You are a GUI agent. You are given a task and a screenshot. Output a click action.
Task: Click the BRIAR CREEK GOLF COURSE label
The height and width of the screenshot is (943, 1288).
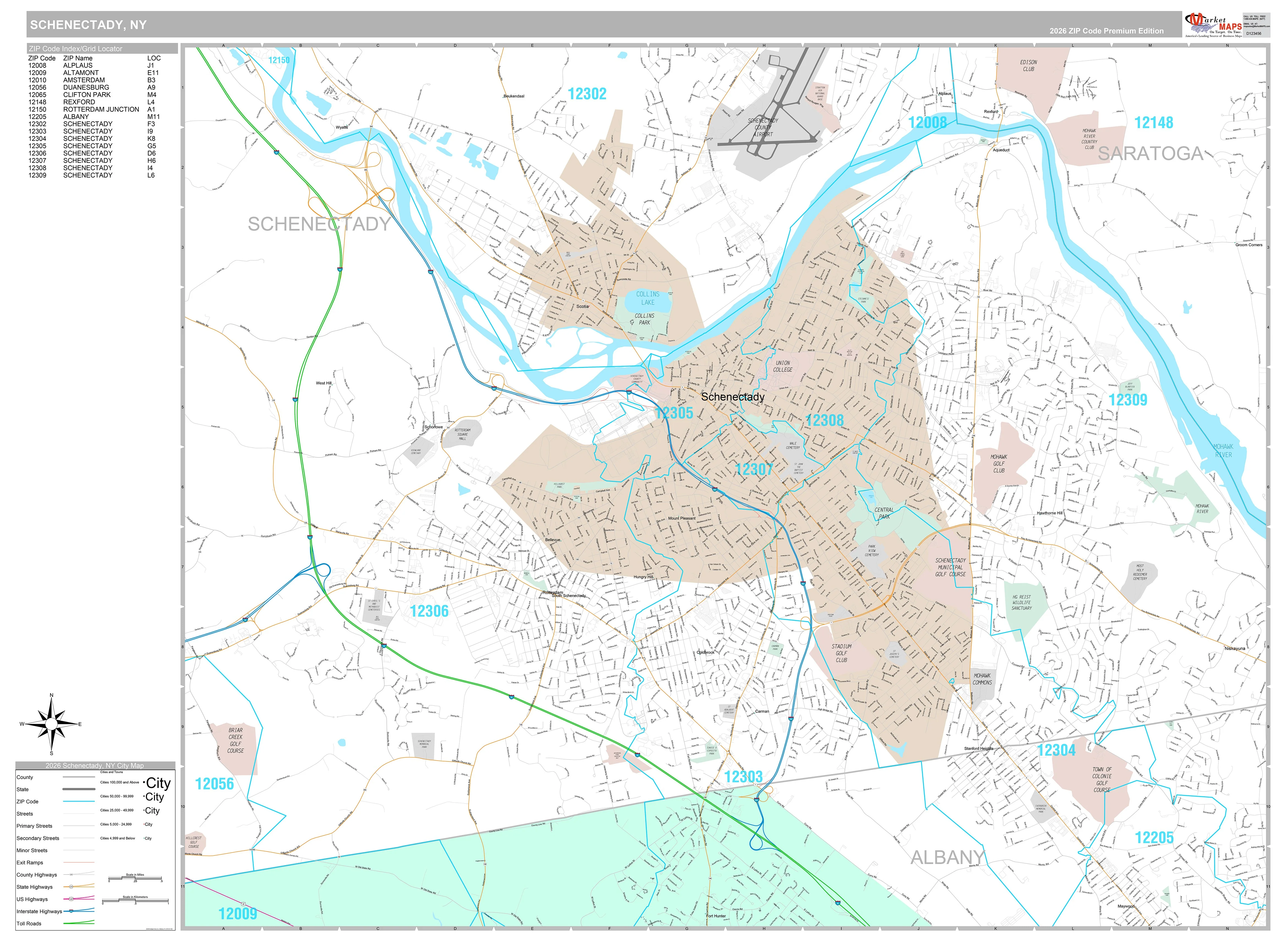pos(236,740)
